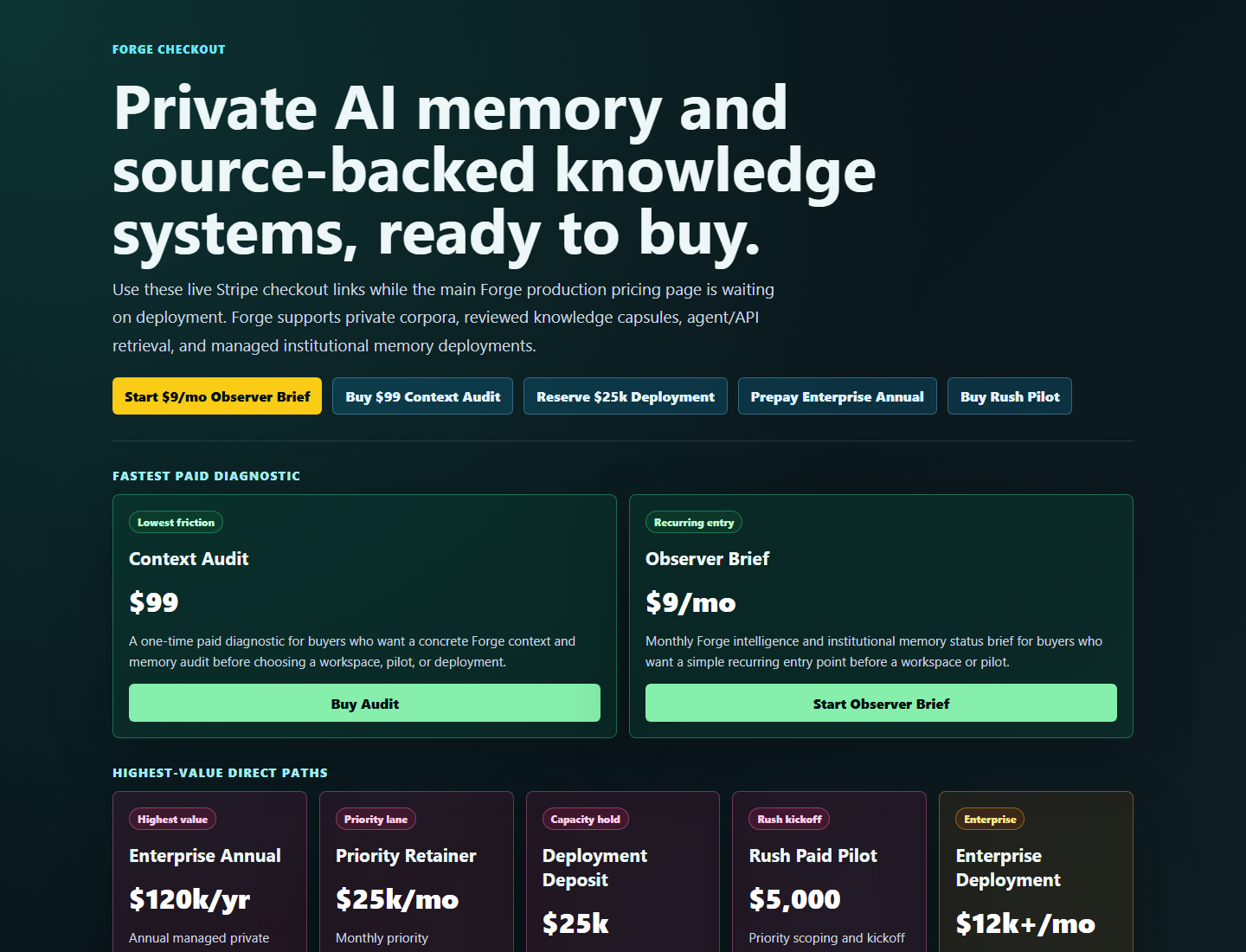Click the Reserve $25k Deployment button
The image size is (1246, 952).
(x=626, y=396)
